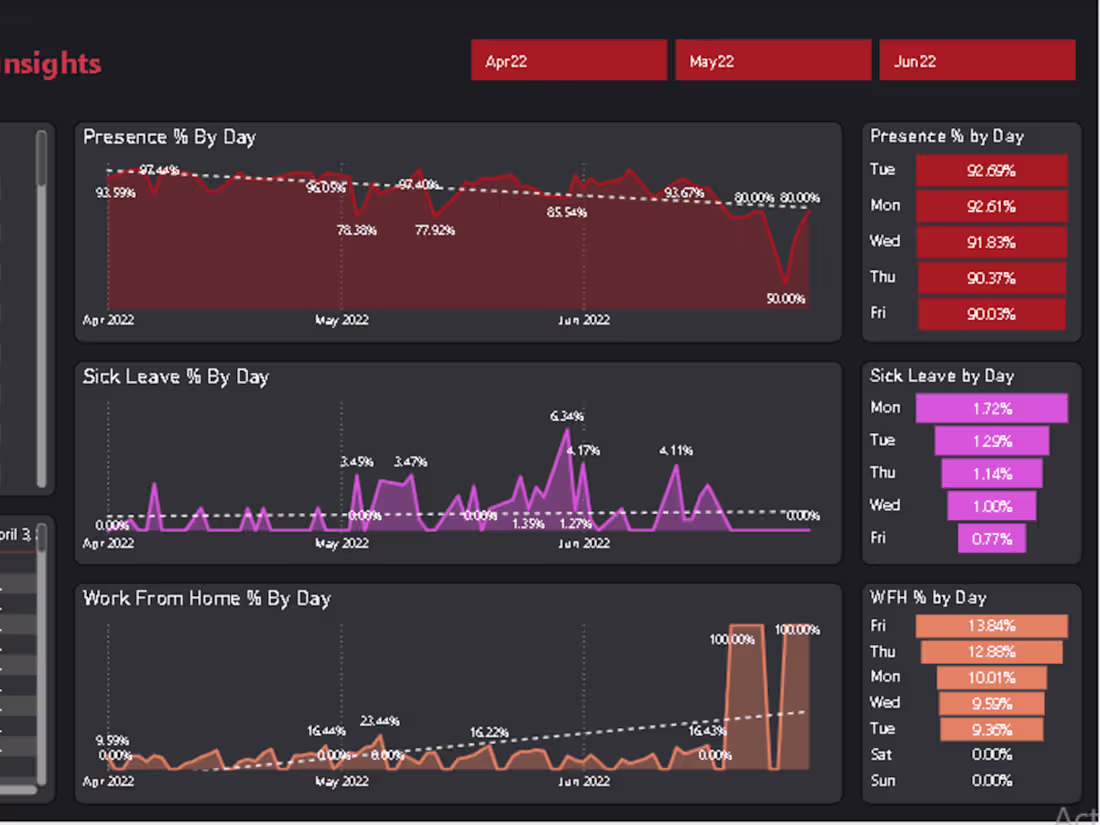Select the Apr22 month slicer

pos(568,60)
